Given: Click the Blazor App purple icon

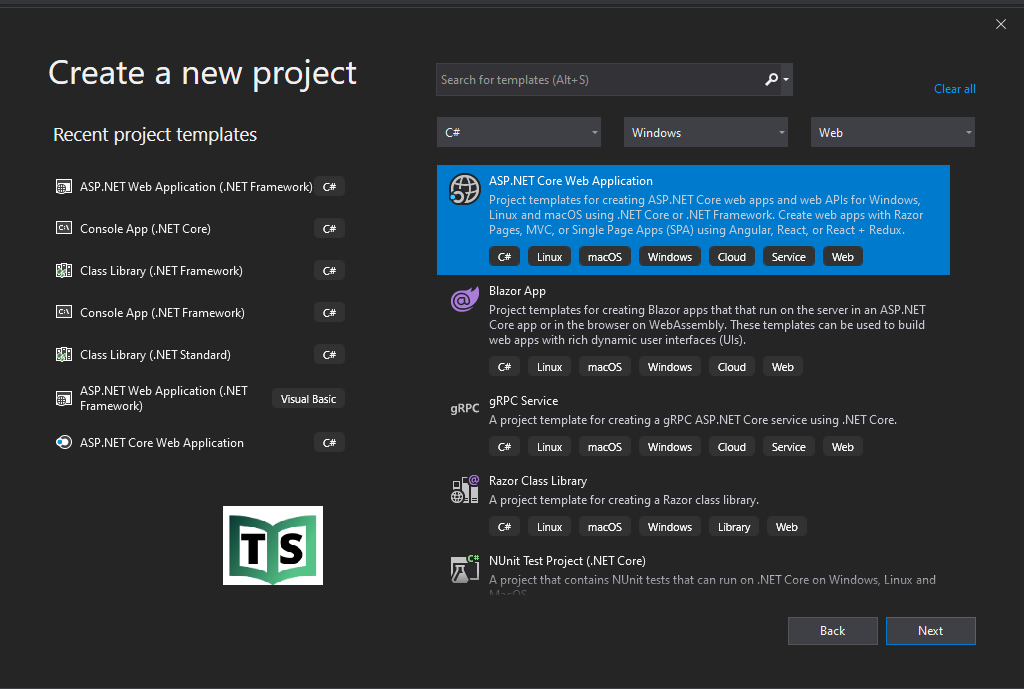Looking at the screenshot, I should (464, 299).
